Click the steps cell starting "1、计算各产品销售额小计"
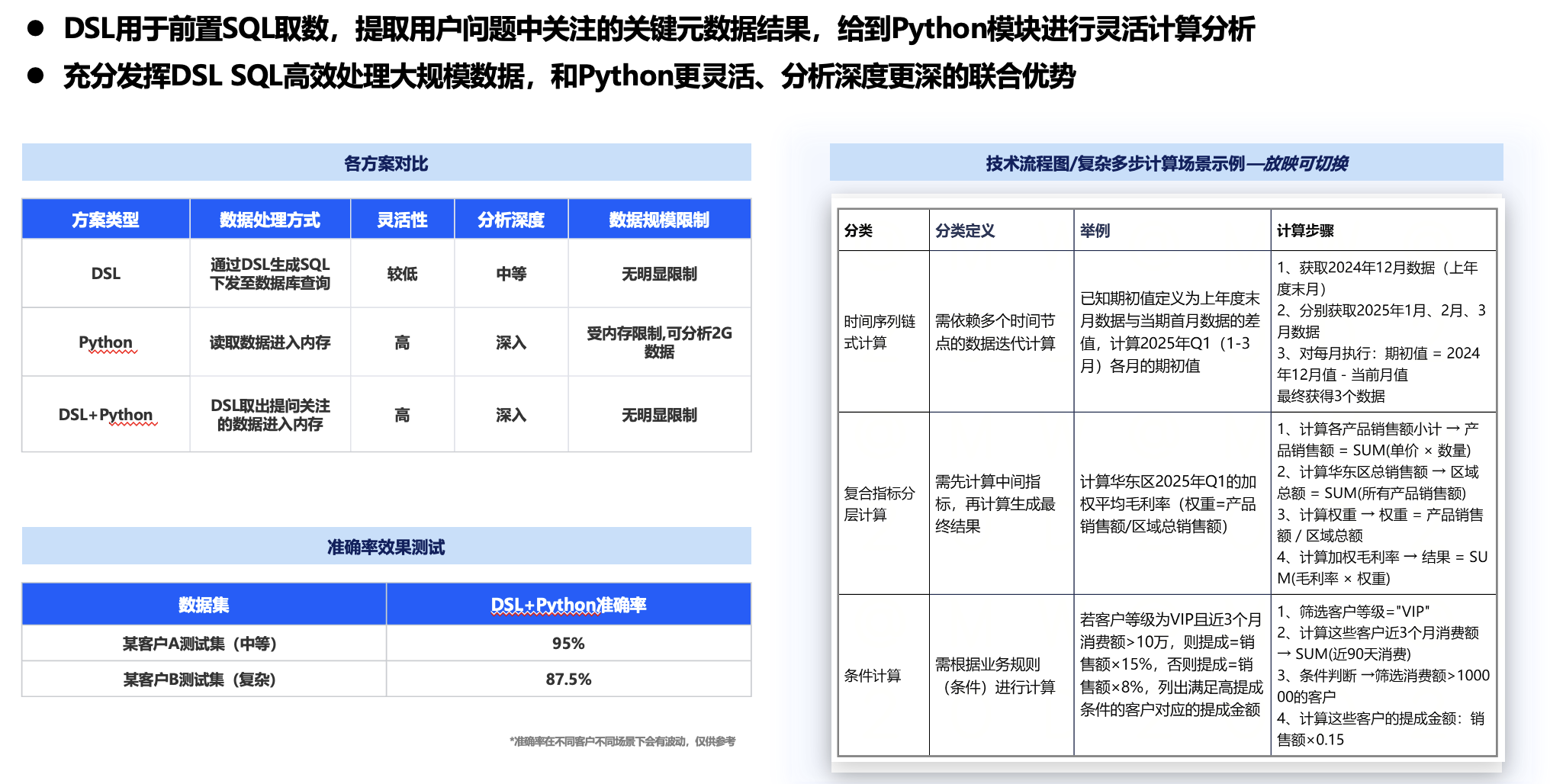 tap(1384, 503)
